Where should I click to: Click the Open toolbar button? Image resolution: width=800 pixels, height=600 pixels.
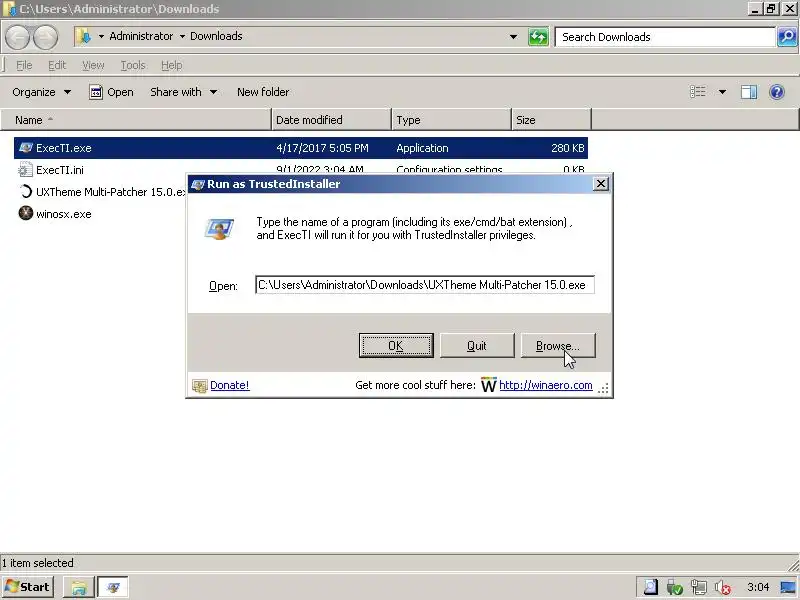(111, 92)
